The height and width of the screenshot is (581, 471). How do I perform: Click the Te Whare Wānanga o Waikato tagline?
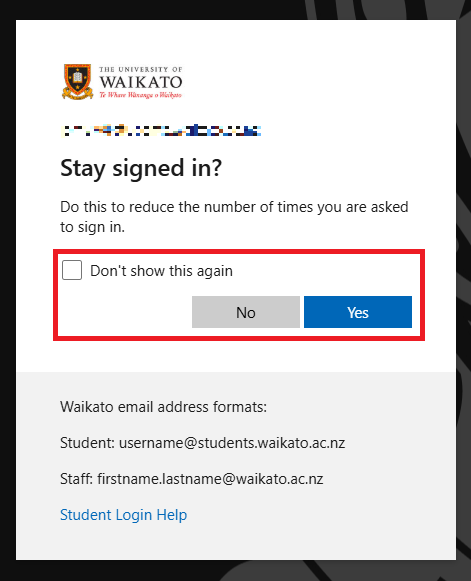pyautogui.click(x=140, y=95)
